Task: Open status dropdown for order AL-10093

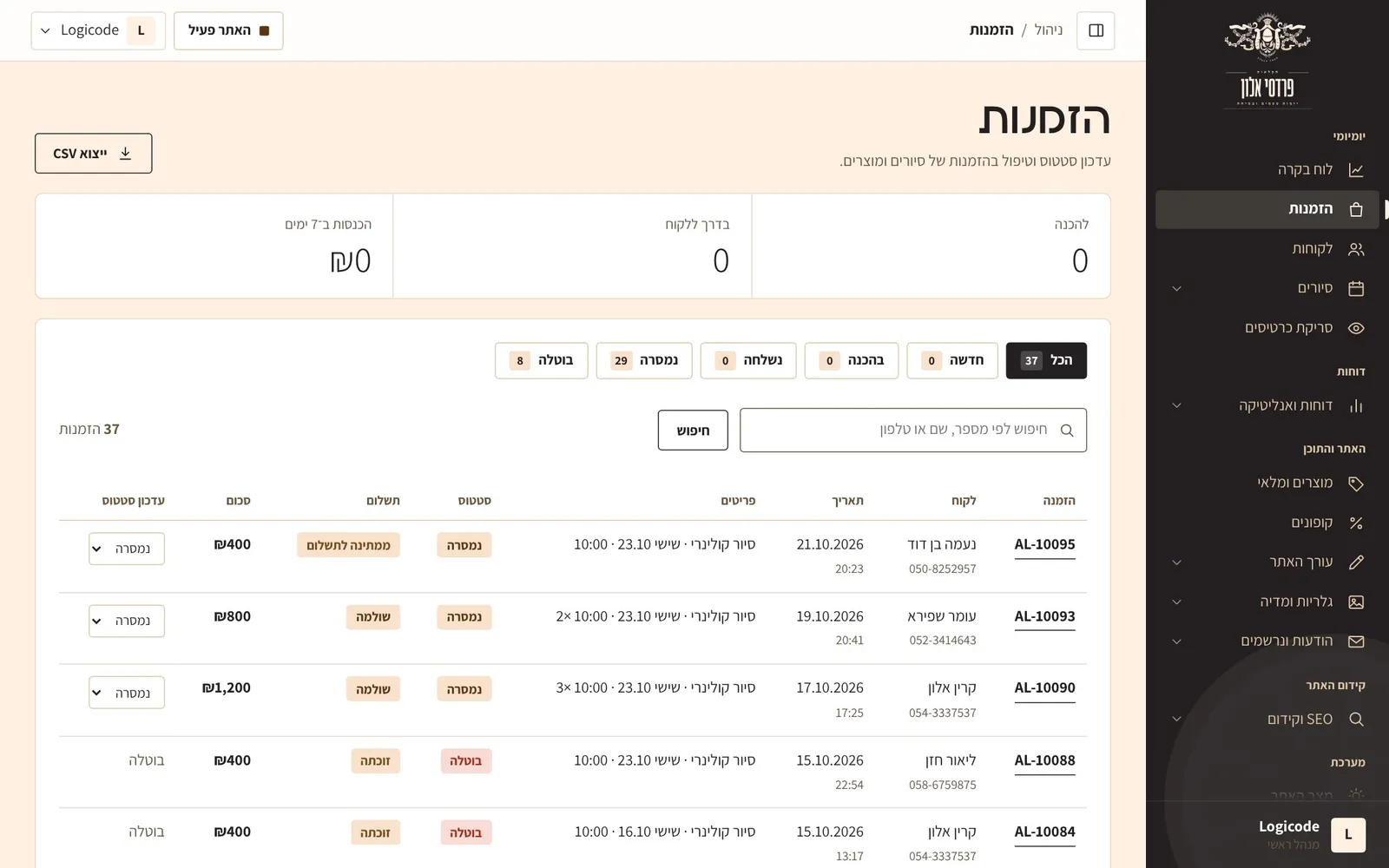Action: tap(127, 621)
